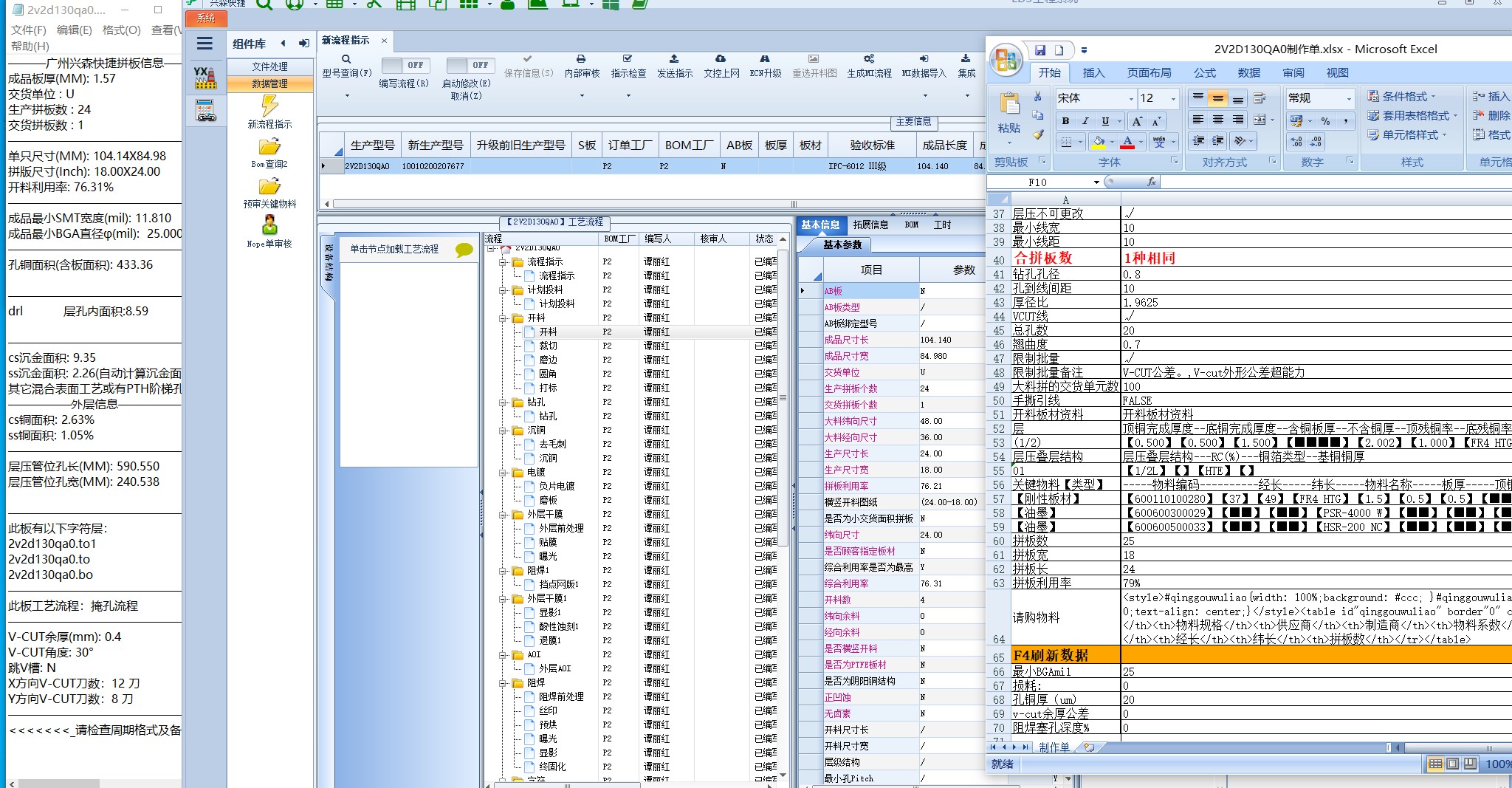This screenshot has width=1512, height=788.
Task: Toggle Bold formatting in Excel ribbon
Action: coord(1065,121)
